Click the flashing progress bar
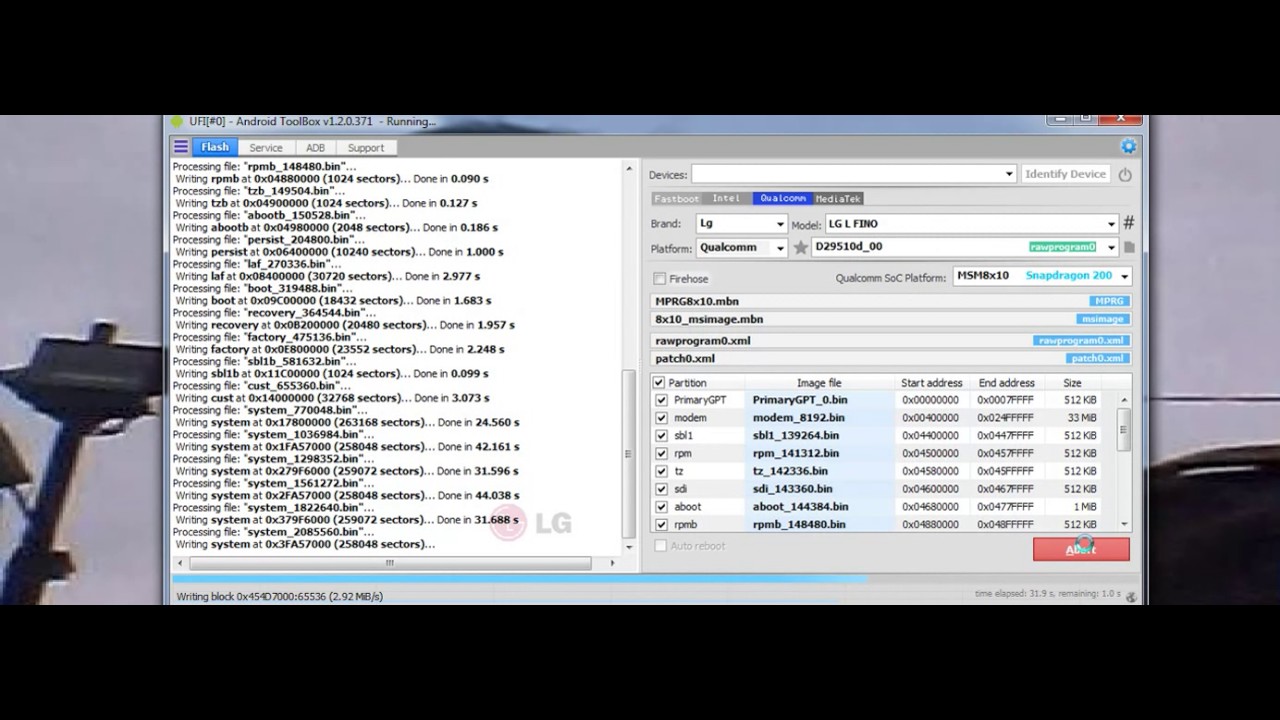 tap(656, 578)
